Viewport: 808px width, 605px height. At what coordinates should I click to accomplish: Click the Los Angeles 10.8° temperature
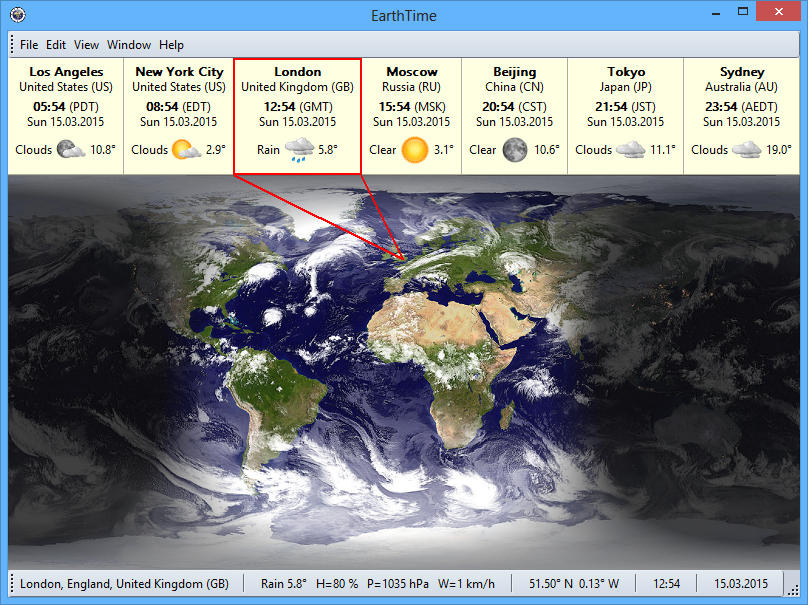click(103, 150)
